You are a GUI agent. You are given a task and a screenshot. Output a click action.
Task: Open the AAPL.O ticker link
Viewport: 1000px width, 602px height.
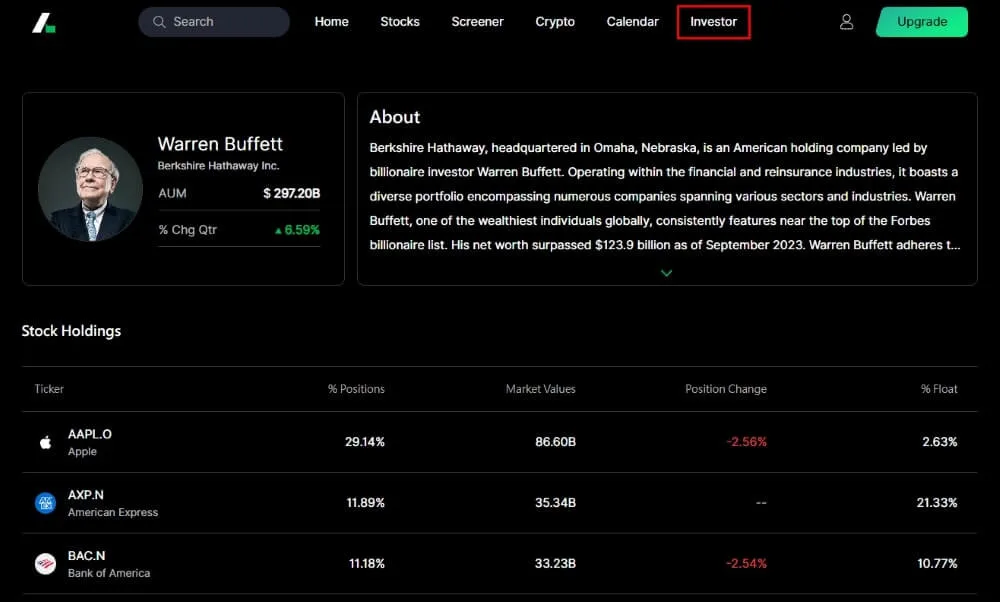coord(90,434)
